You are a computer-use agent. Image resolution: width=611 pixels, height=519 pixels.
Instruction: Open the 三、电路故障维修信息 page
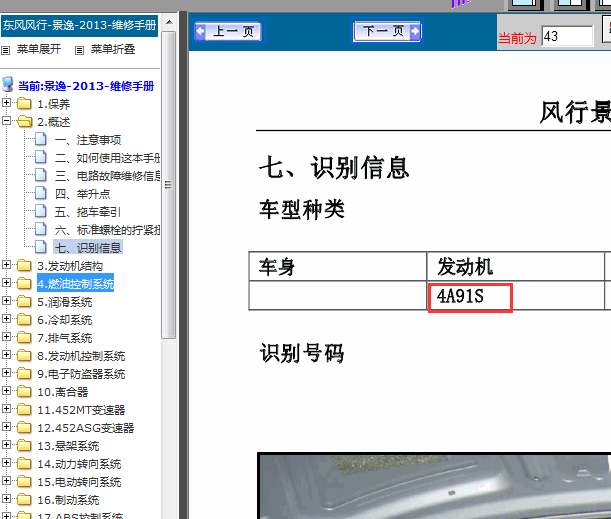pyautogui.click(x=107, y=176)
